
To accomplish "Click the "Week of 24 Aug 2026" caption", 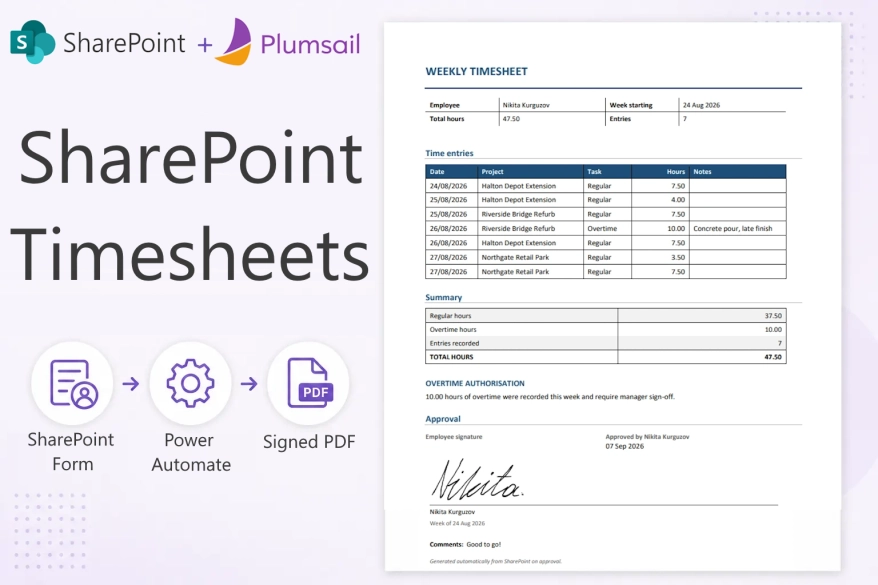I will (x=457, y=523).
